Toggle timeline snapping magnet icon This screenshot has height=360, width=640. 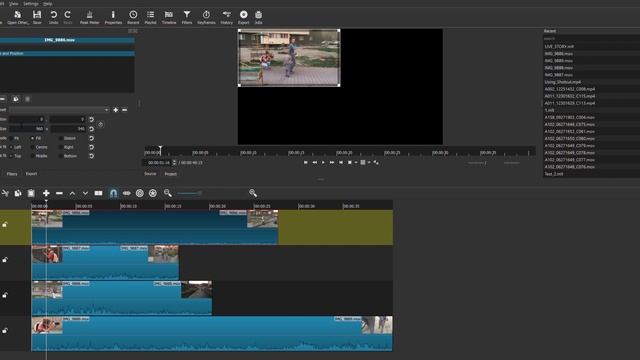point(113,193)
